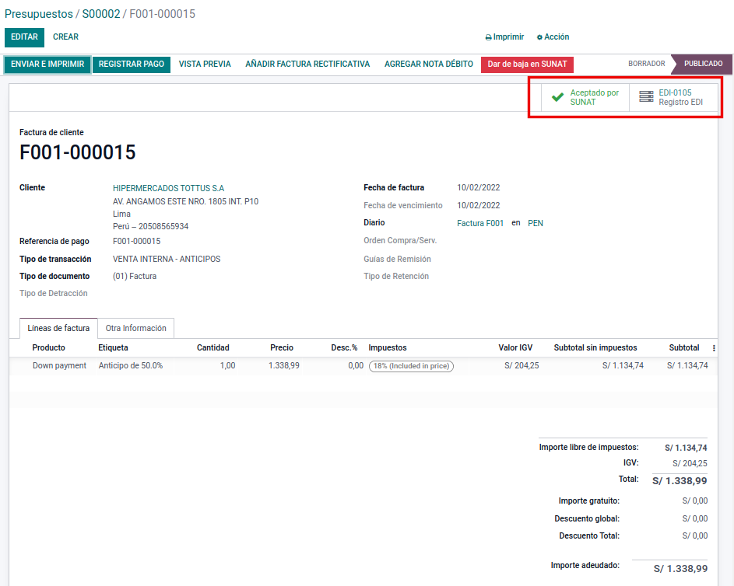The width and height of the screenshot is (734, 586).
Task: Open VISTA PREVIA of the invoice
Action: click(x=204, y=64)
